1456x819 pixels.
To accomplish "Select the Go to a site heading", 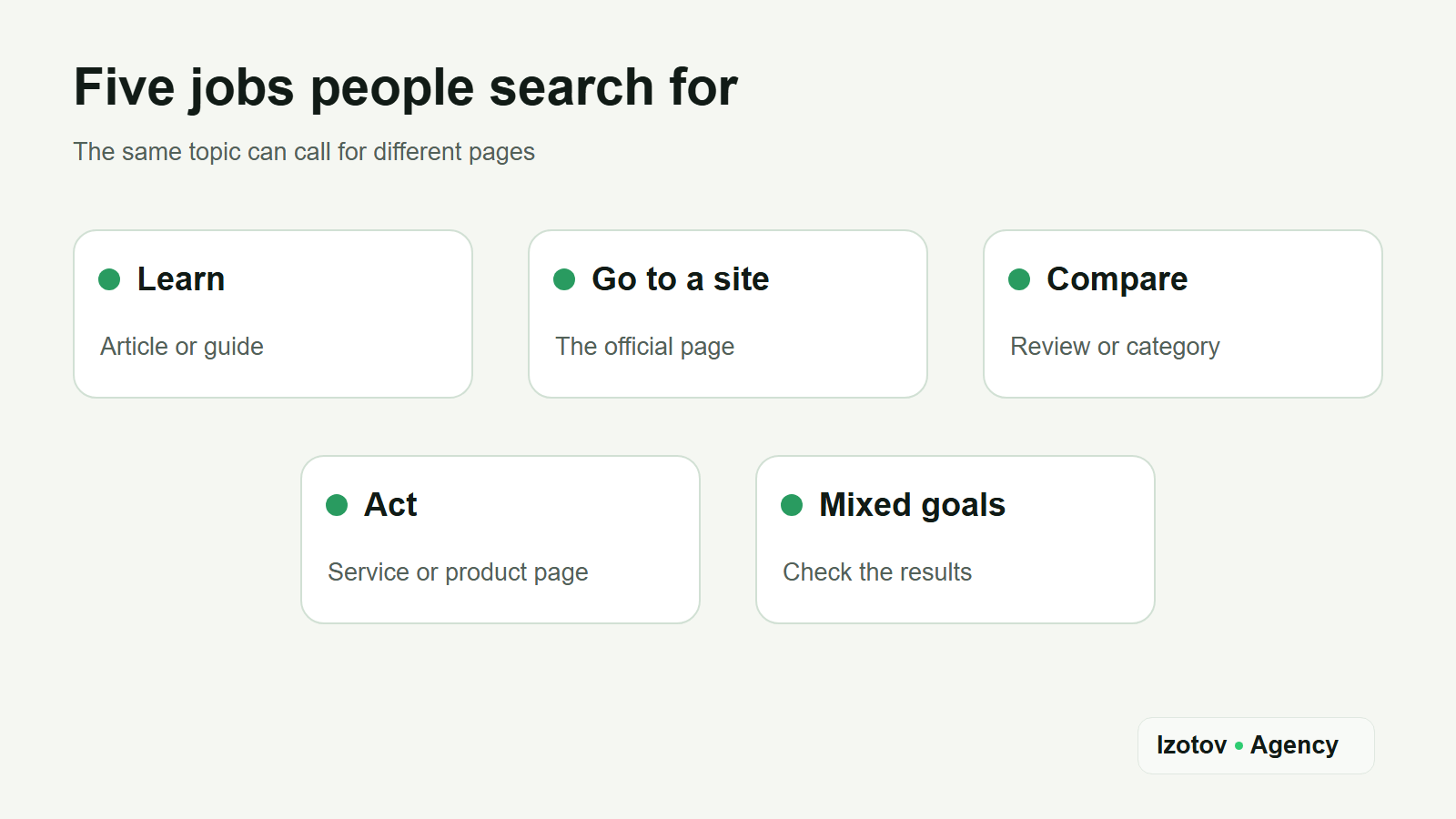I will [x=680, y=279].
